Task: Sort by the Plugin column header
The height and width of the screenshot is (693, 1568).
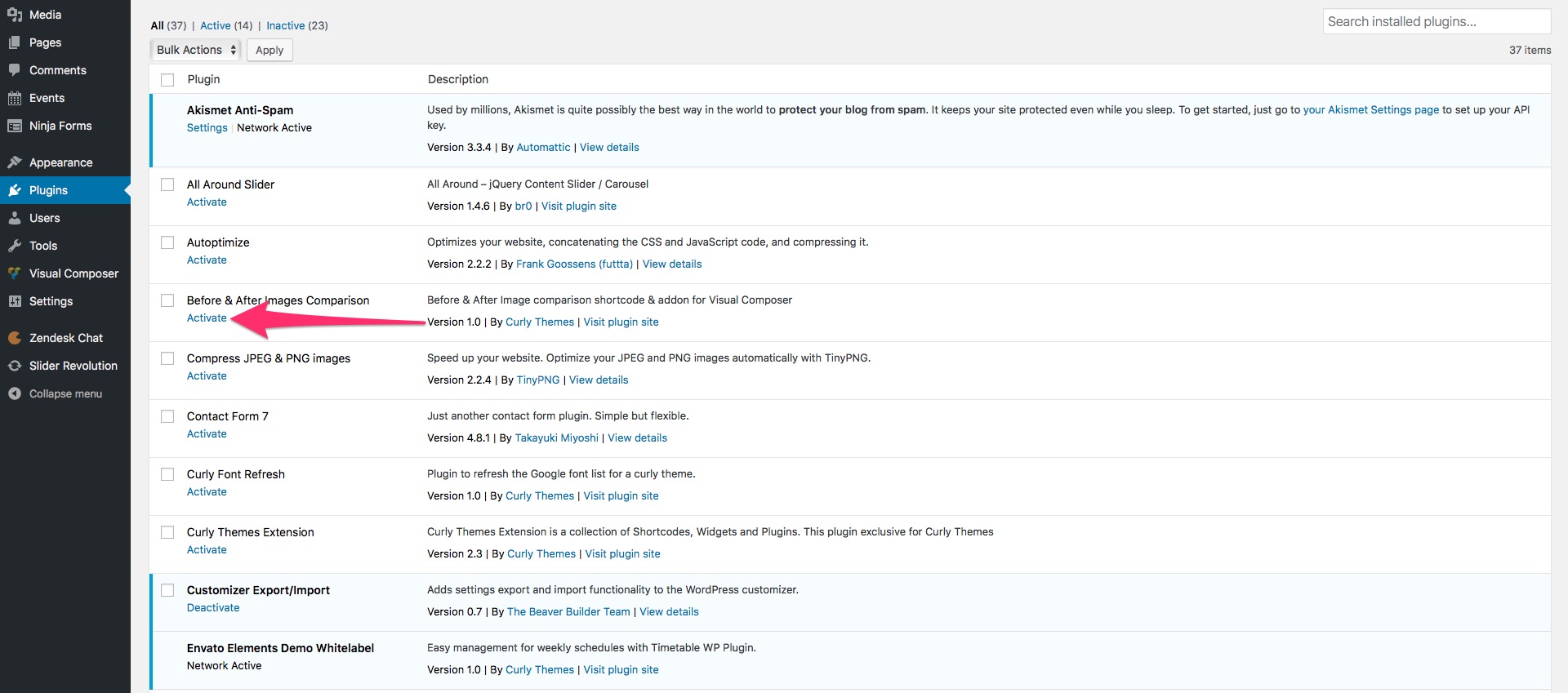Action: pyautogui.click(x=203, y=80)
